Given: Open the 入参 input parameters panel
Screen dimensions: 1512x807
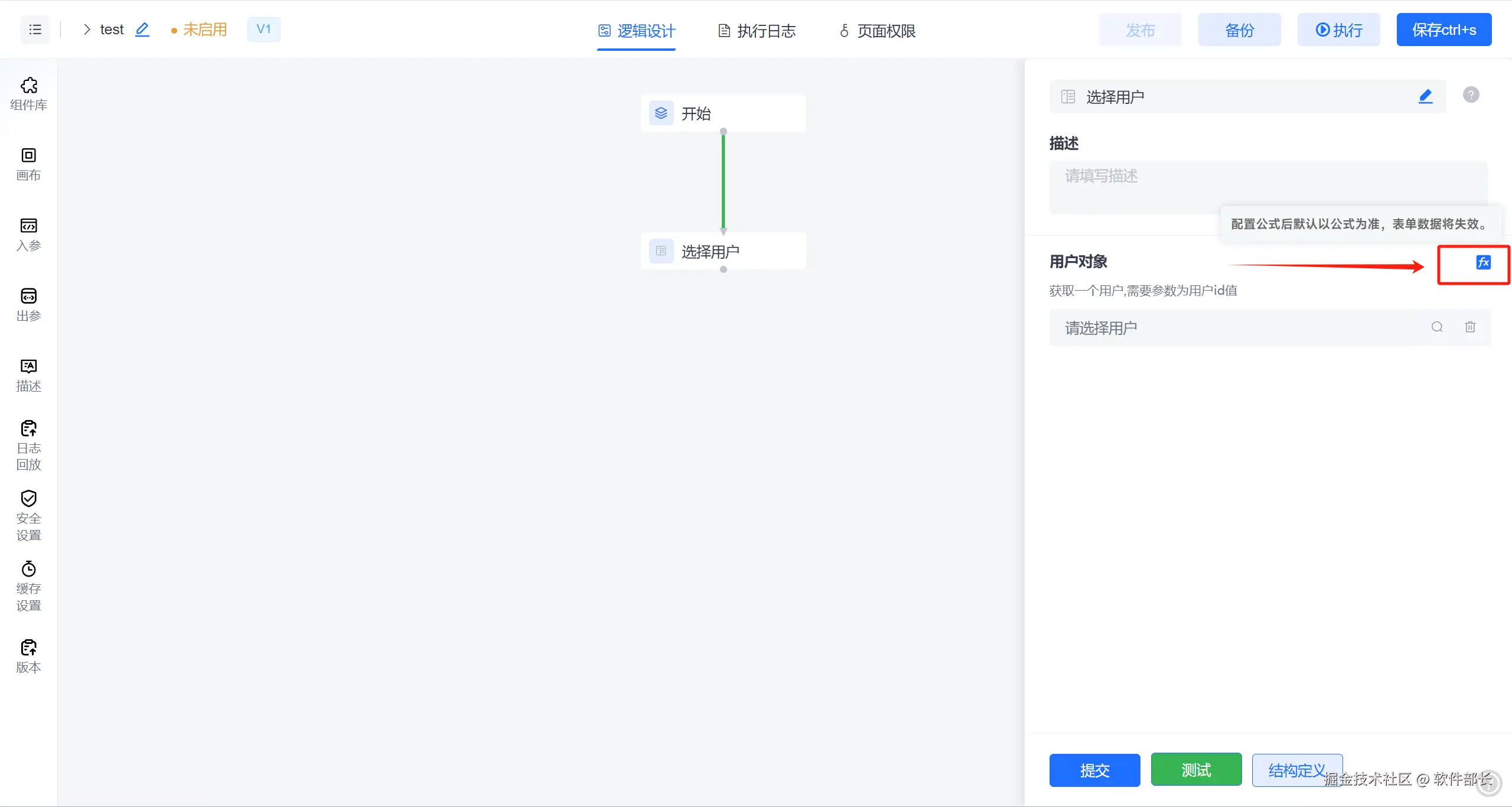Looking at the screenshot, I should click(x=28, y=234).
